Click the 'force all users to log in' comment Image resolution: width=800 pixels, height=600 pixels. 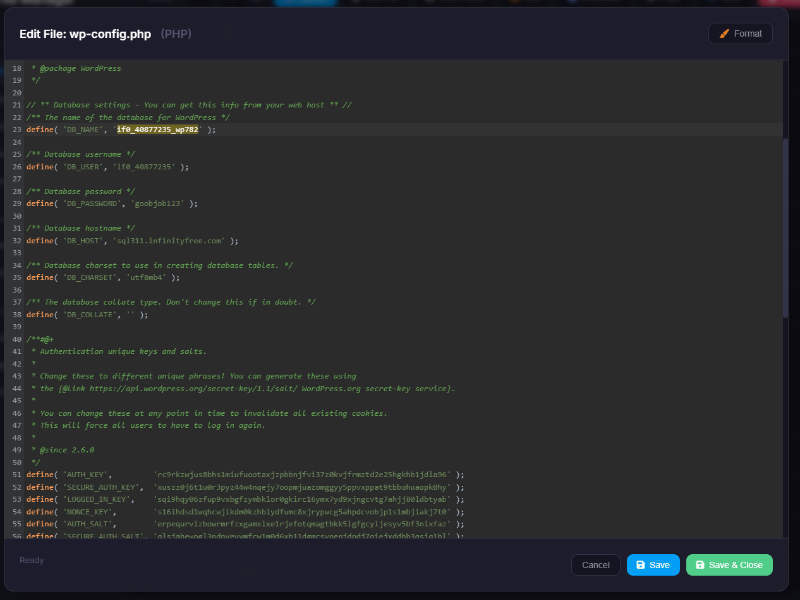(148, 426)
